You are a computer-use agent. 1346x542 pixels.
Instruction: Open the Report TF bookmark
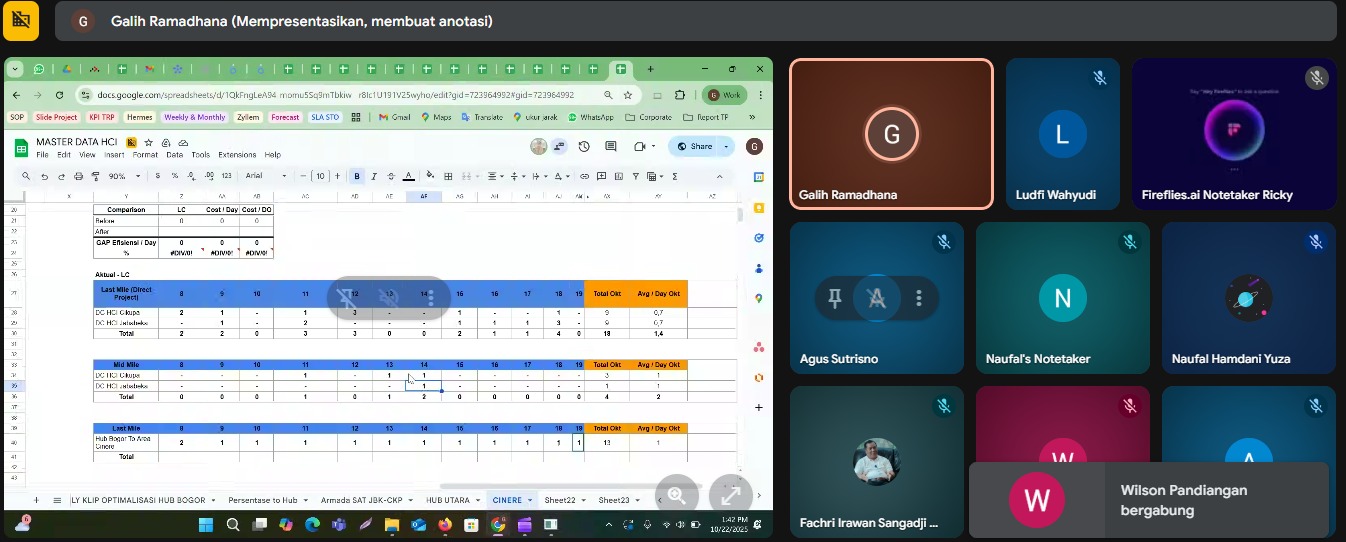(x=712, y=117)
